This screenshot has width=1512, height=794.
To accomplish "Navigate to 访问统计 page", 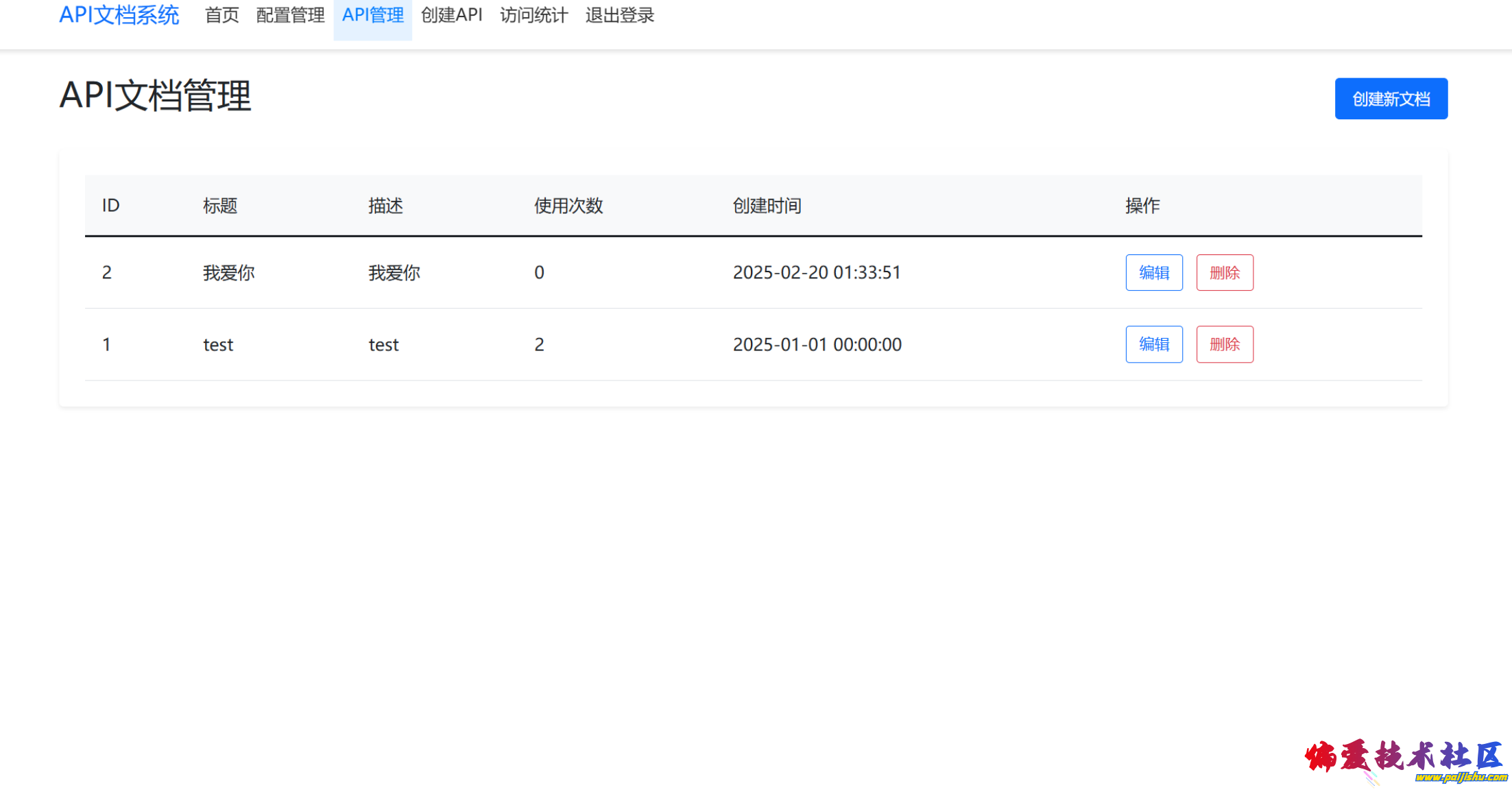I will pos(533,15).
